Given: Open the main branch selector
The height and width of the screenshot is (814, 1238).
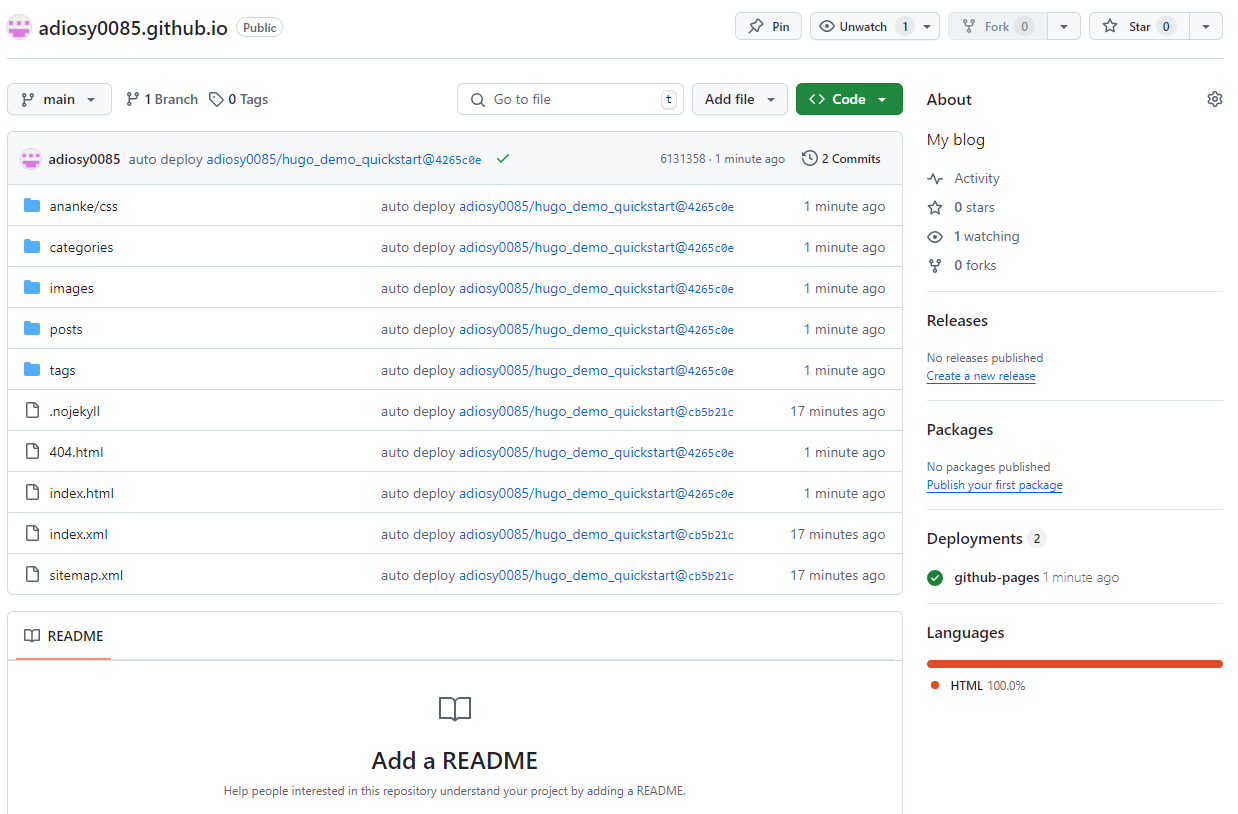Looking at the screenshot, I should pyautogui.click(x=59, y=99).
